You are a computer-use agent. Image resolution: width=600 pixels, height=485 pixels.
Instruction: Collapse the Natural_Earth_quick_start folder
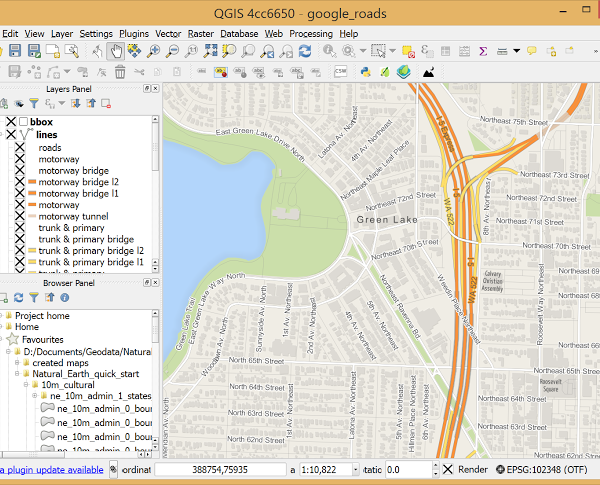pos(17,373)
